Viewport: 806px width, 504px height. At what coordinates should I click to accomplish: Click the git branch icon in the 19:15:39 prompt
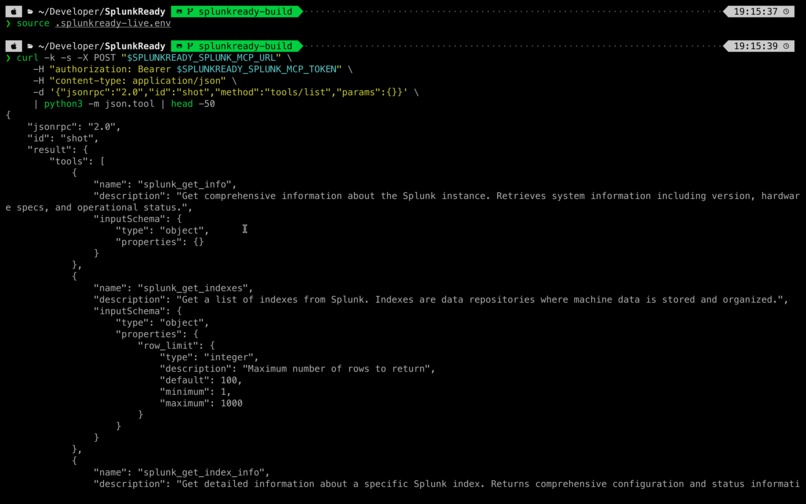pyautogui.click(x=190, y=46)
